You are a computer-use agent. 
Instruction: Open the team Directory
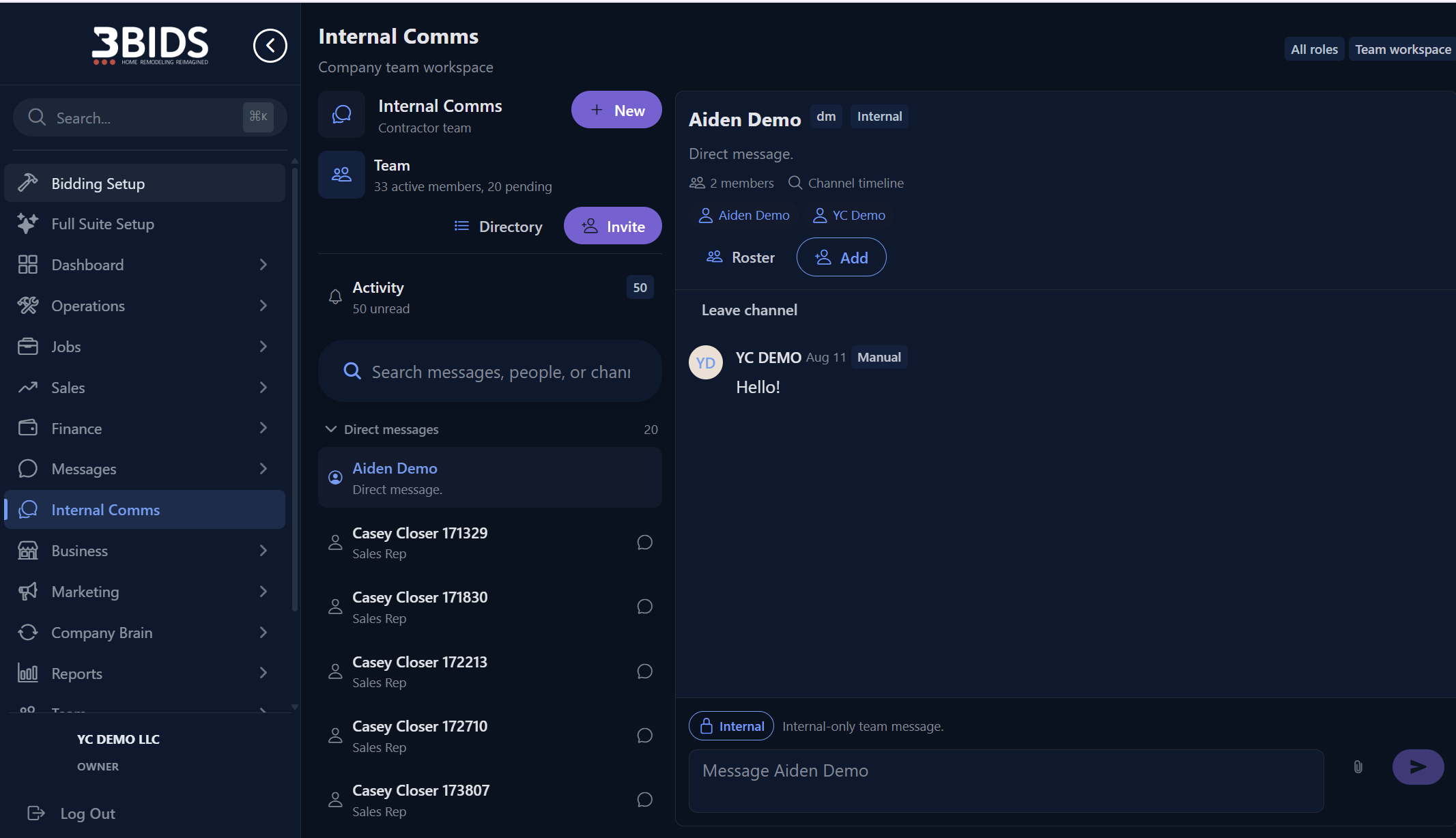coord(498,226)
